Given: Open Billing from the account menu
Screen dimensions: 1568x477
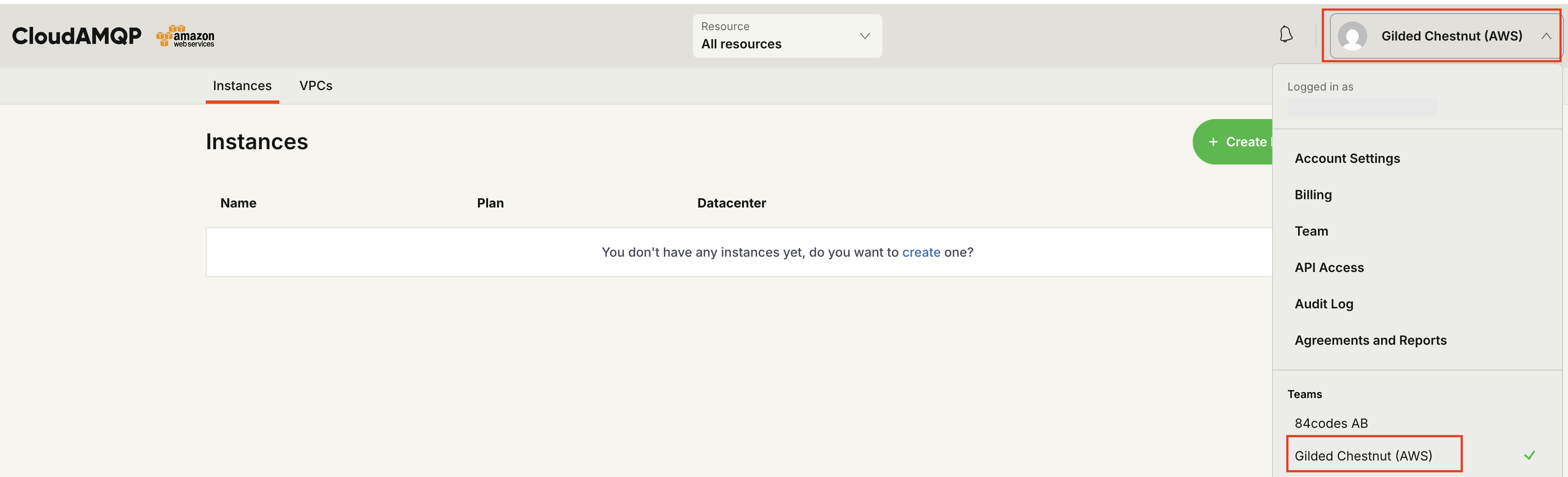Looking at the screenshot, I should pyautogui.click(x=1313, y=195).
